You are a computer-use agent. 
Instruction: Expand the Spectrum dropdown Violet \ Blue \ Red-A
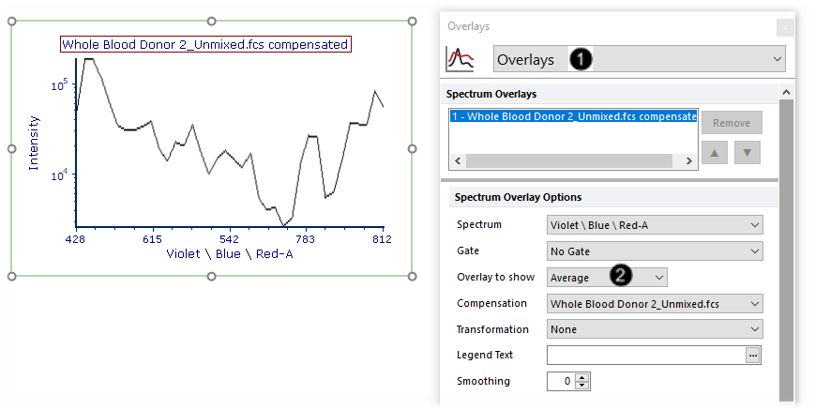click(x=655, y=226)
